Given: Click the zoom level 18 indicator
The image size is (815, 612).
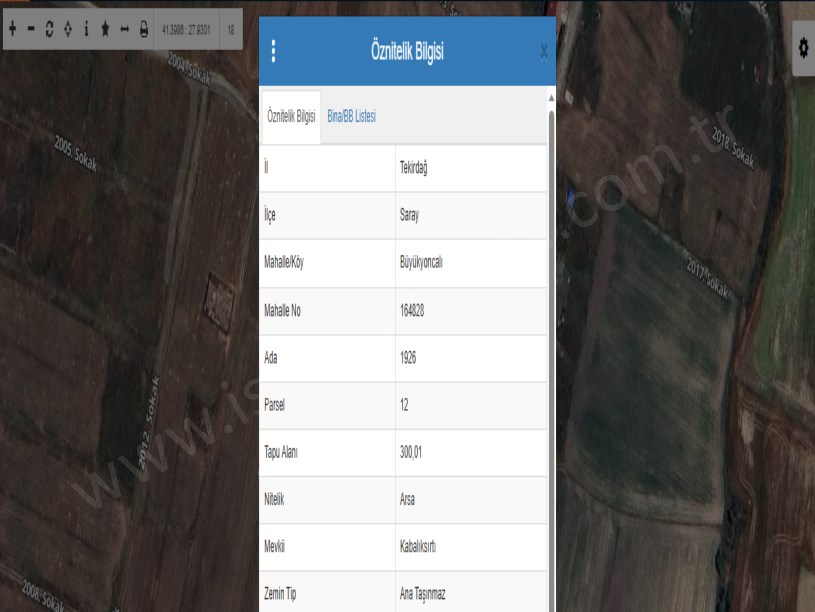Looking at the screenshot, I should click(231, 29).
